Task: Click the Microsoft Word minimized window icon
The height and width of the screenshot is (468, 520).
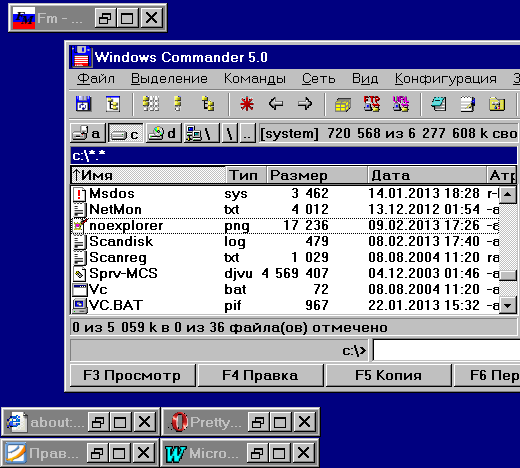Action: 176,453
